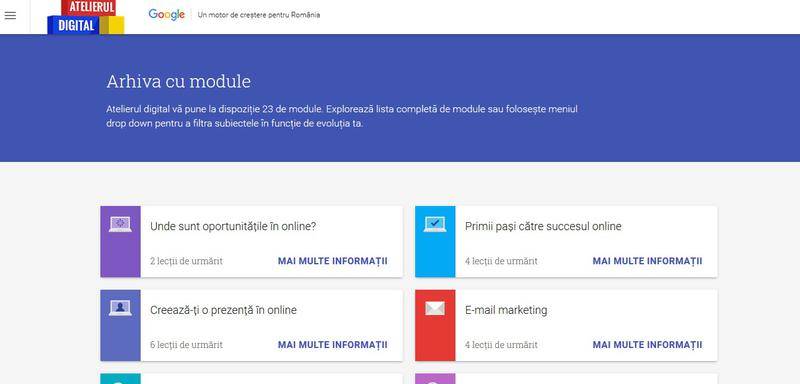Screen dimensions: 800x384
Task: Click tagline 'Un motor de creștere pentru România'
Action: (x=259, y=15)
